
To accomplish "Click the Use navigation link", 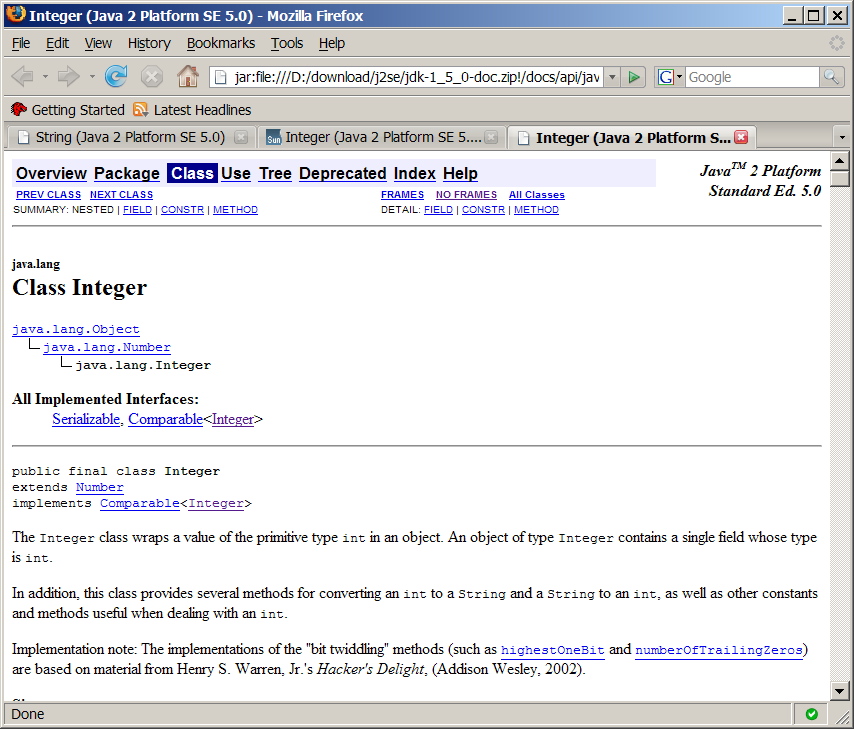I will tap(236, 173).
